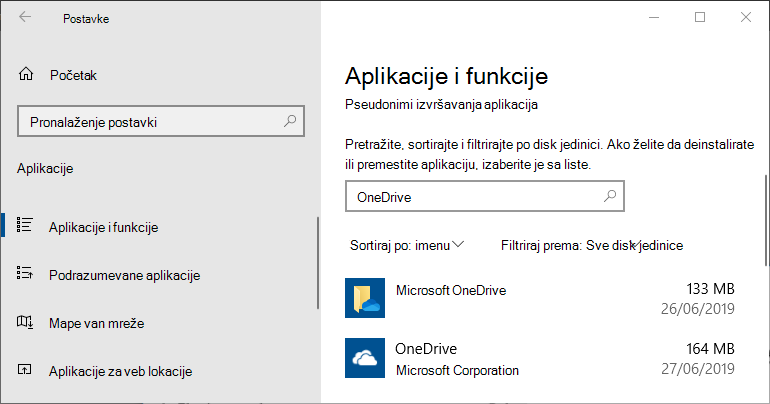Screen dimensions: 770x404
Task: Open the Početak home icon
Action: [x=26, y=74]
